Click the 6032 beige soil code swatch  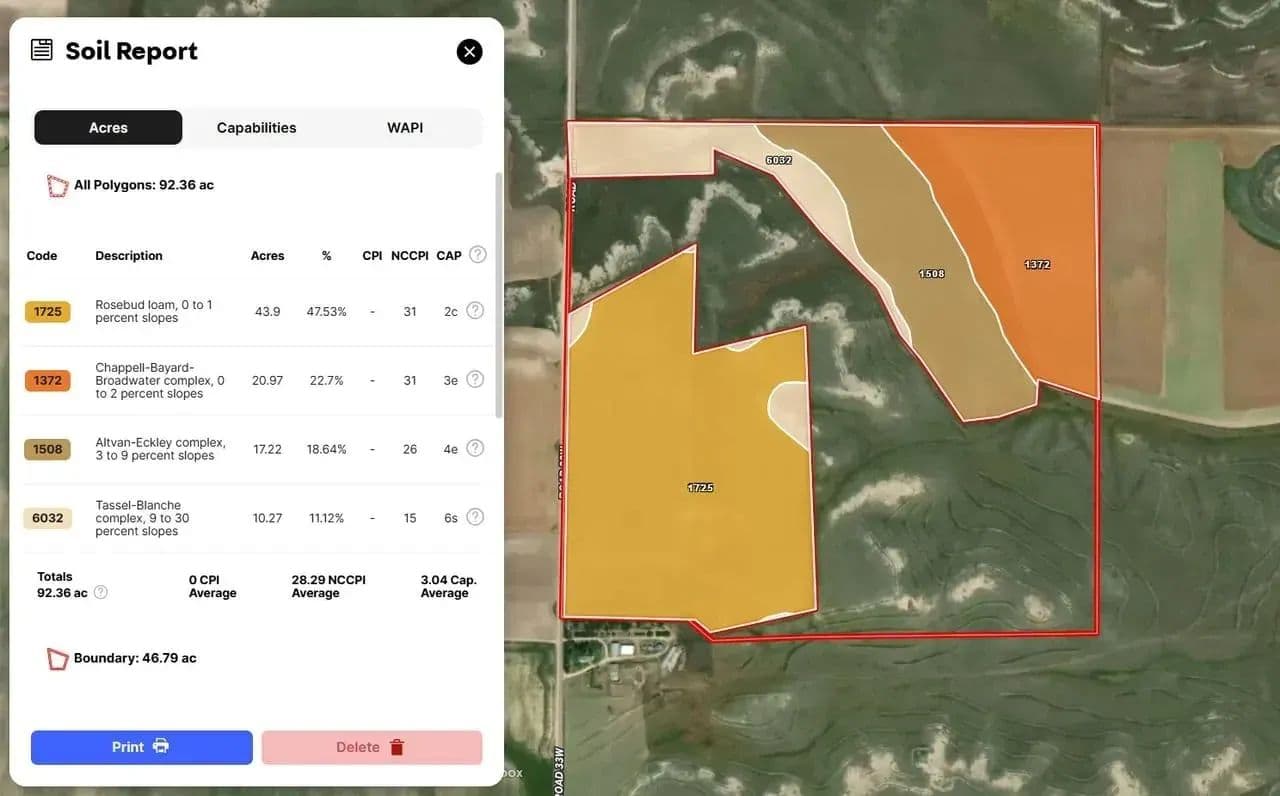pyautogui.click(x=47, y=518)
